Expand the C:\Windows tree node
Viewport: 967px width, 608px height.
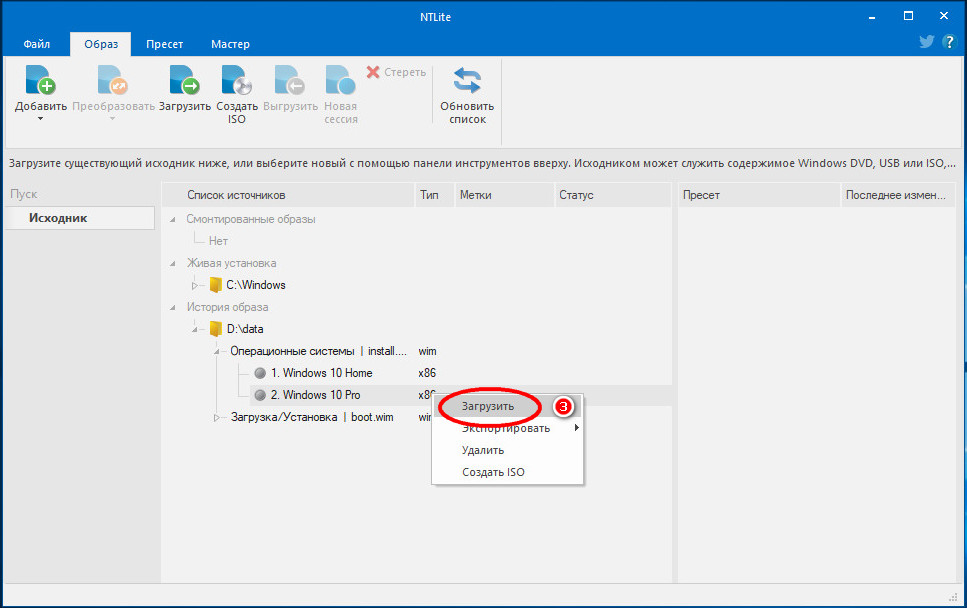tap(195, 286)
